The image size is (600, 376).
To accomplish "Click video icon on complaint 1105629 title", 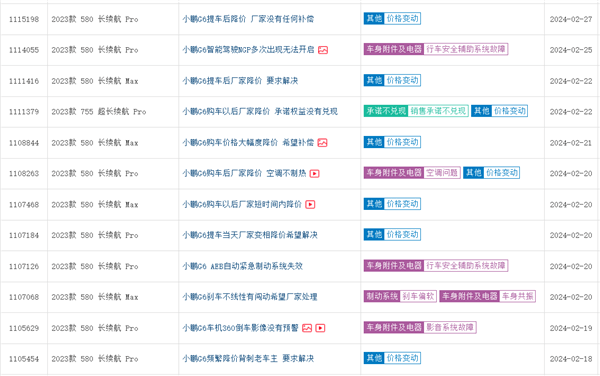I will pyautogui.click(x=320, y=328).
